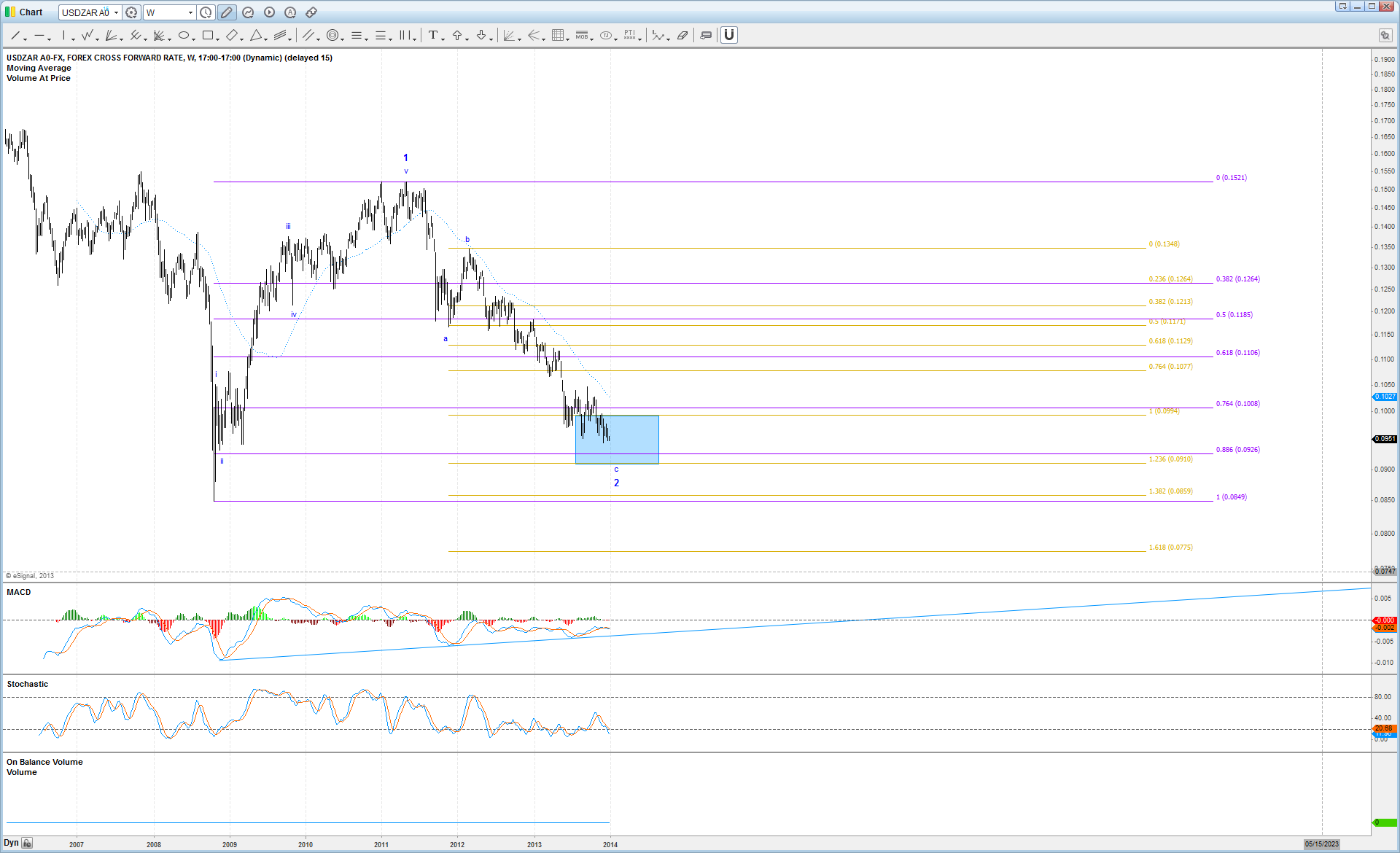The height and width of the screenshot is (853, 1400).
Task: Click the alerts A button
Action: point(290,12)
